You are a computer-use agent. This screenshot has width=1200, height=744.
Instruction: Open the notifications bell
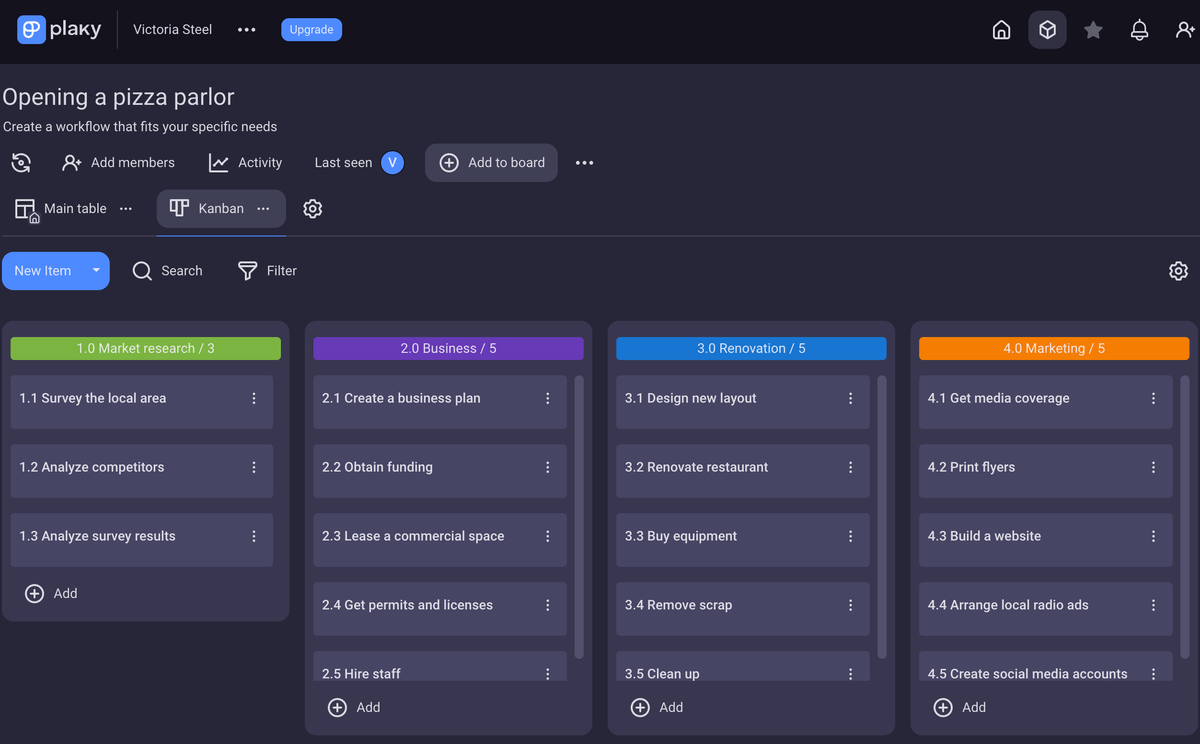(1139, 30)
